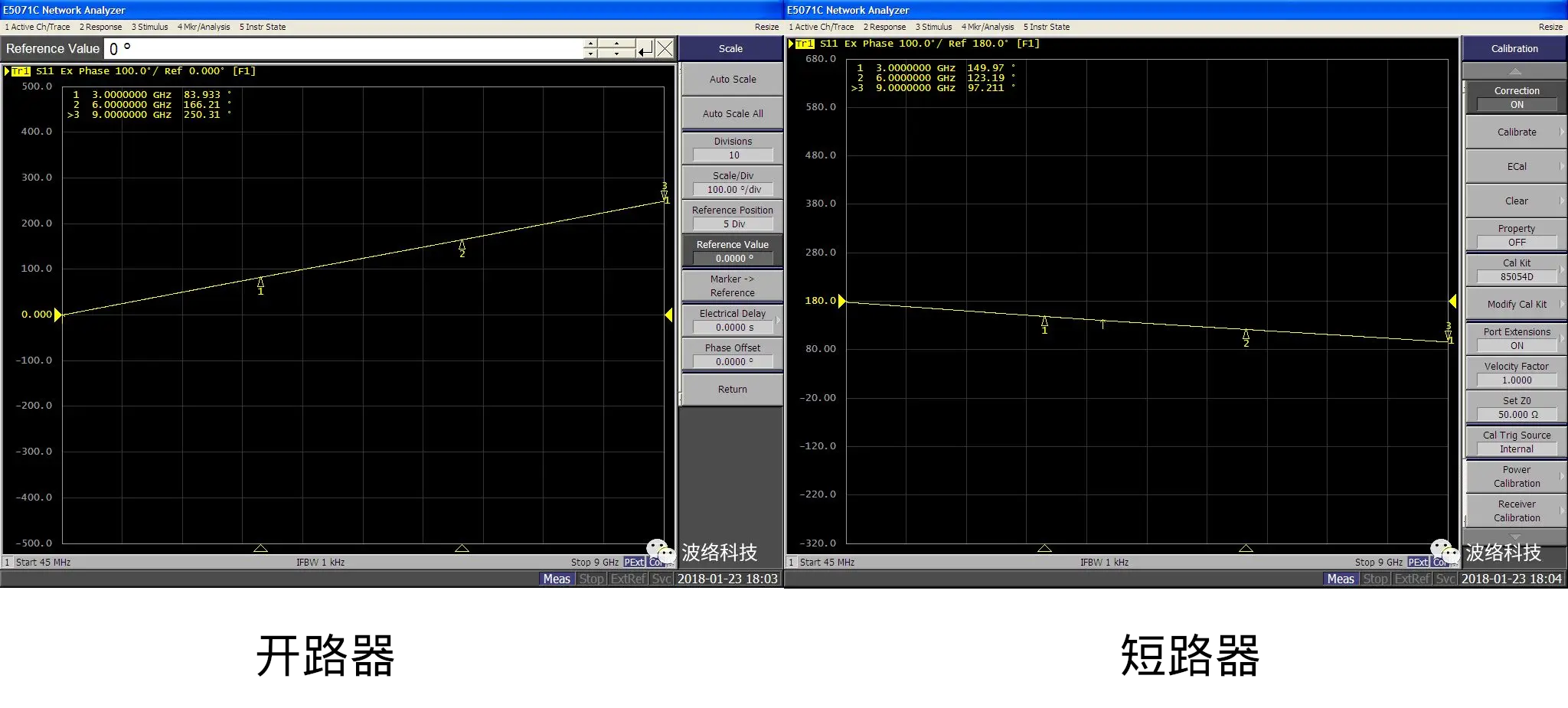Viewport: 1568px width, 708px height.
Task: Open the Response menu in left window
Action: click(100, 27)
